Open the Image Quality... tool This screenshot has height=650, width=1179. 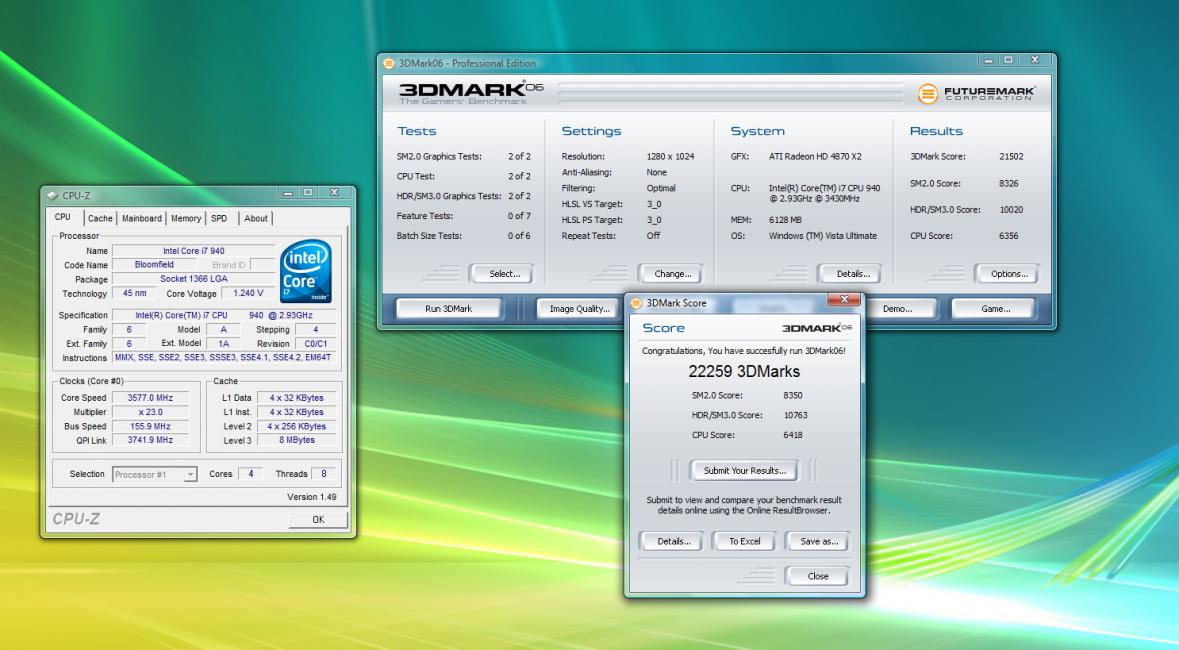579,308
